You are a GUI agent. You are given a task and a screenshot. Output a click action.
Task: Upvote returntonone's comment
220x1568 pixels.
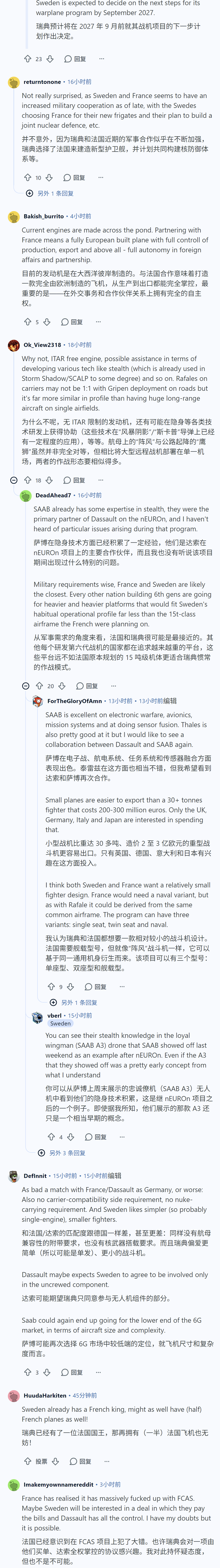pos(27,178)
